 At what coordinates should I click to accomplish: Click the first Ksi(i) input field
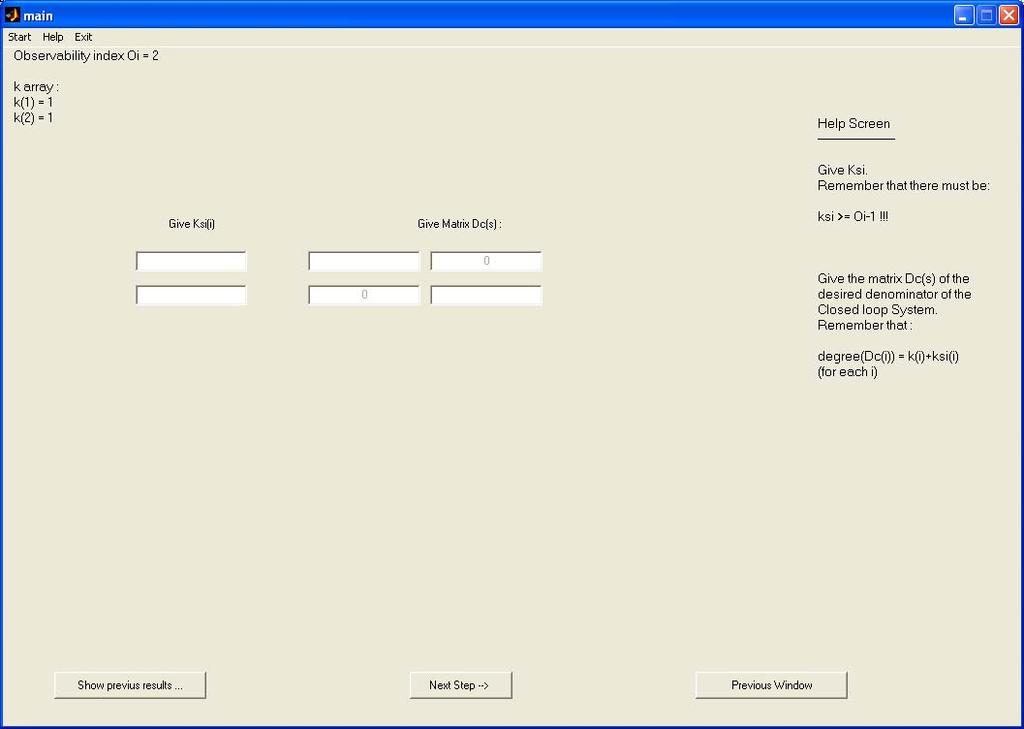coord(191,261)
